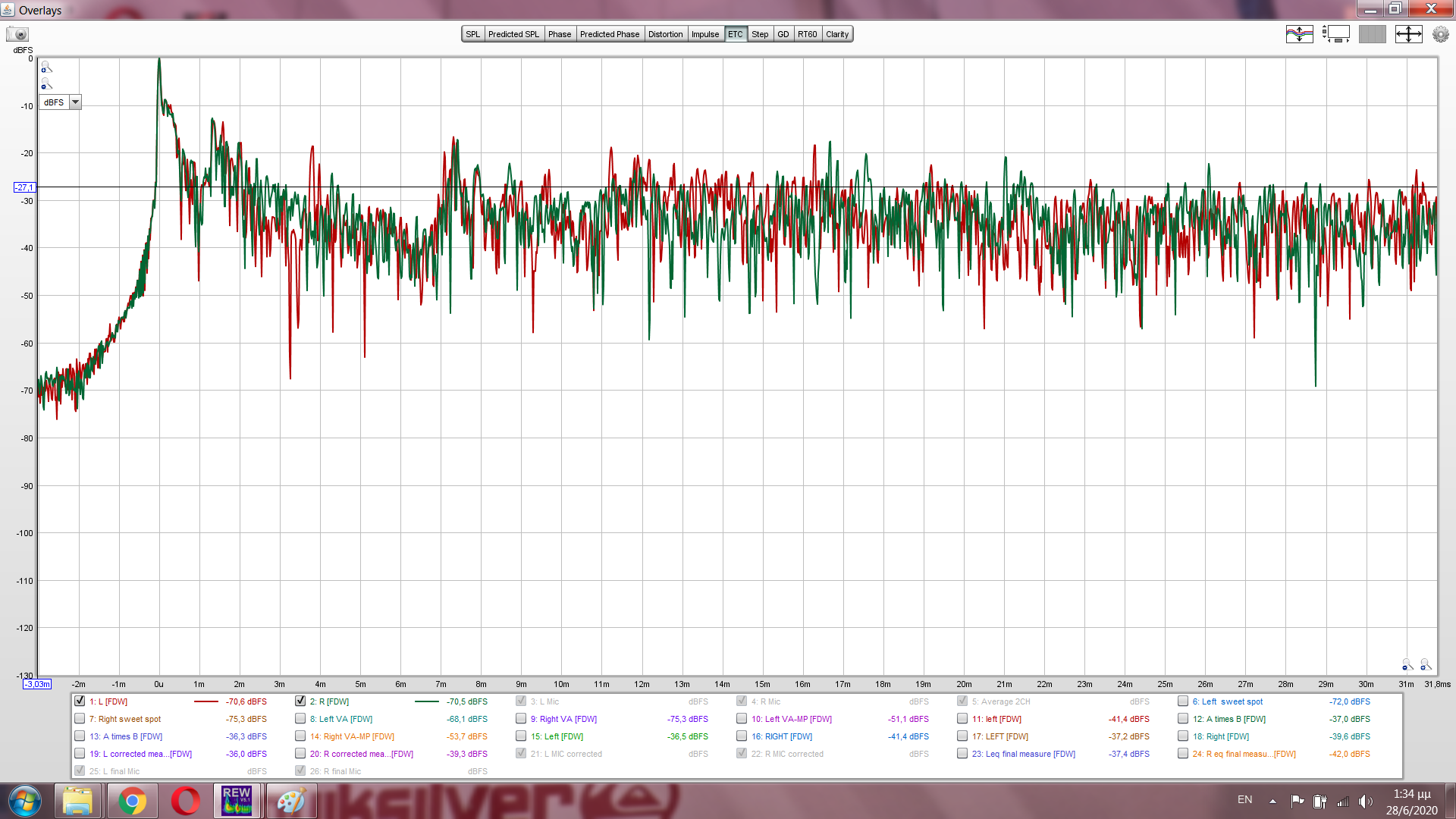Open the graph controls gear icon
The image size is (1456, 819).
(x=1440, y=34)
